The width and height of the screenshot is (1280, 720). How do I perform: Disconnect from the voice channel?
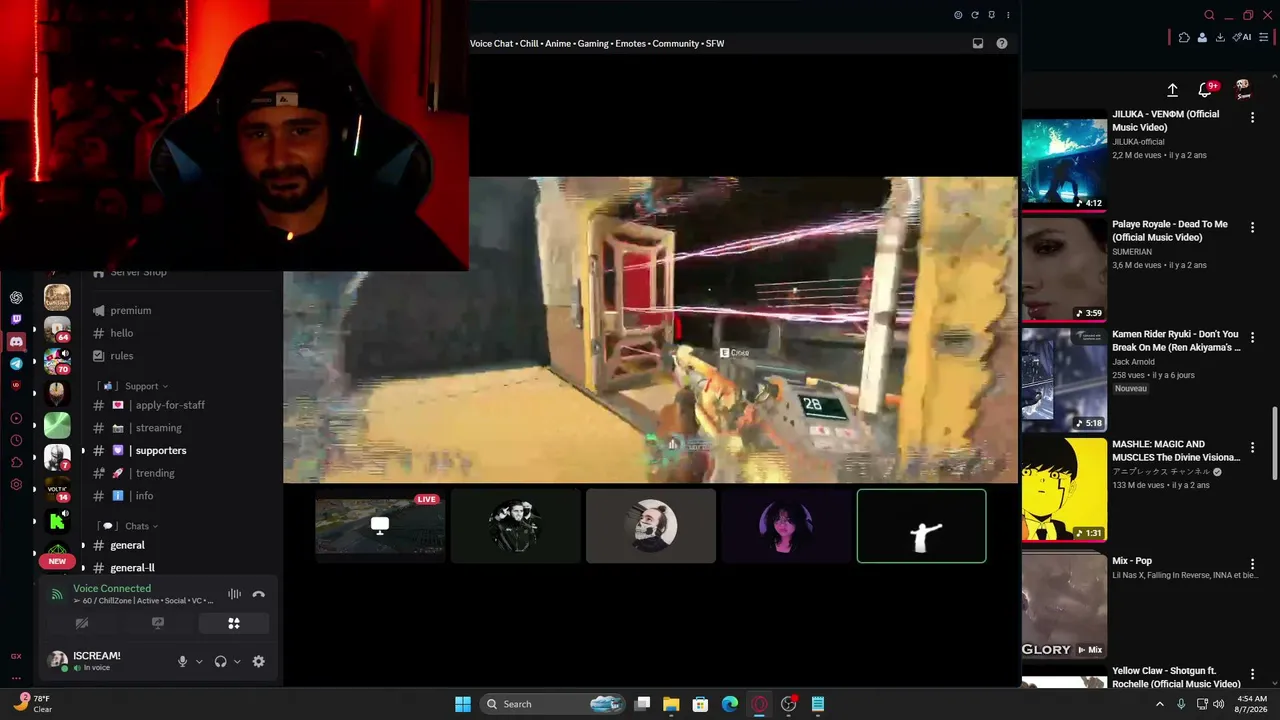(x=259, y=594)
